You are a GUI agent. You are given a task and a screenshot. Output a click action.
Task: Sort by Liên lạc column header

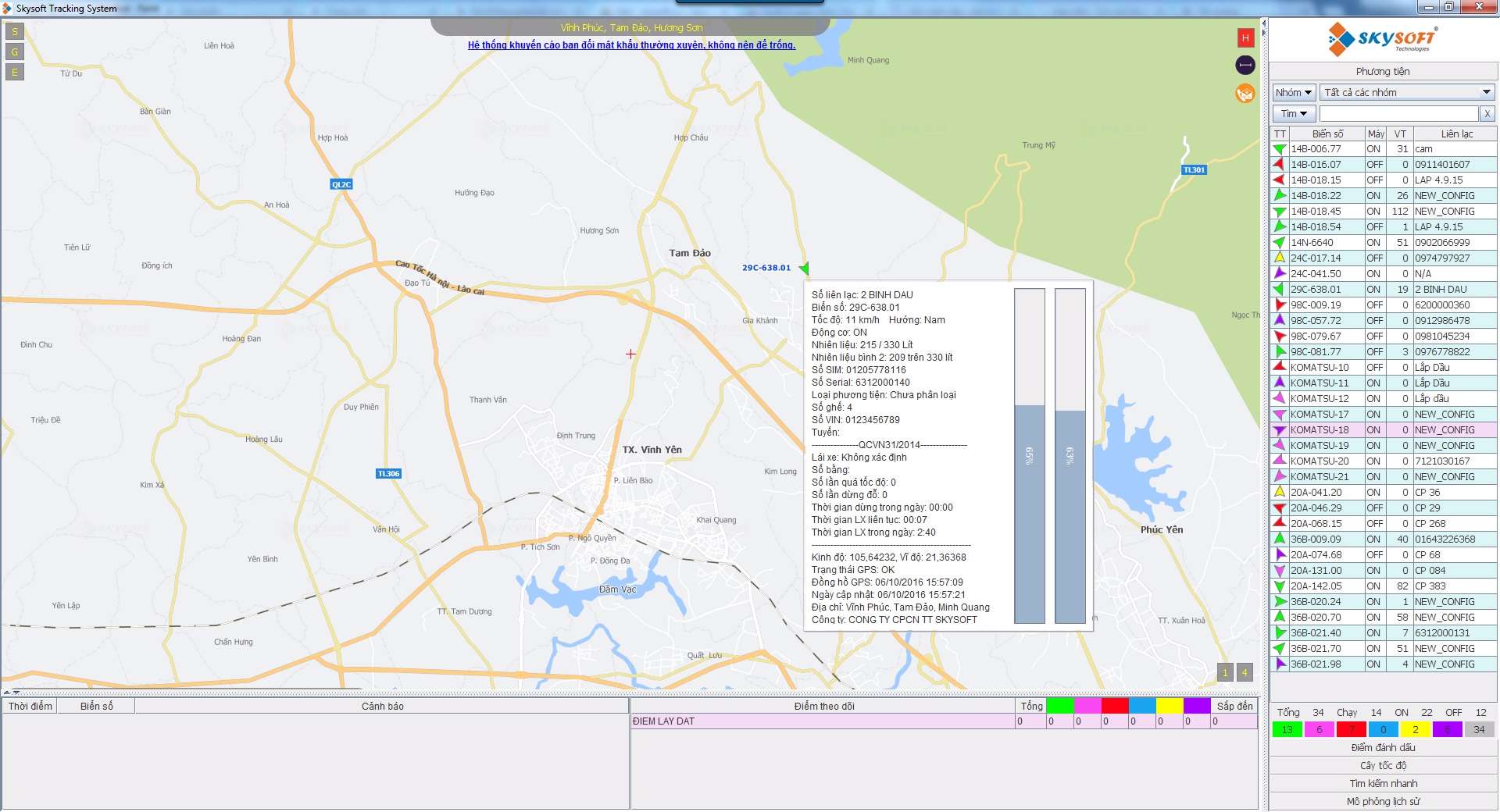click(1456, 134)
